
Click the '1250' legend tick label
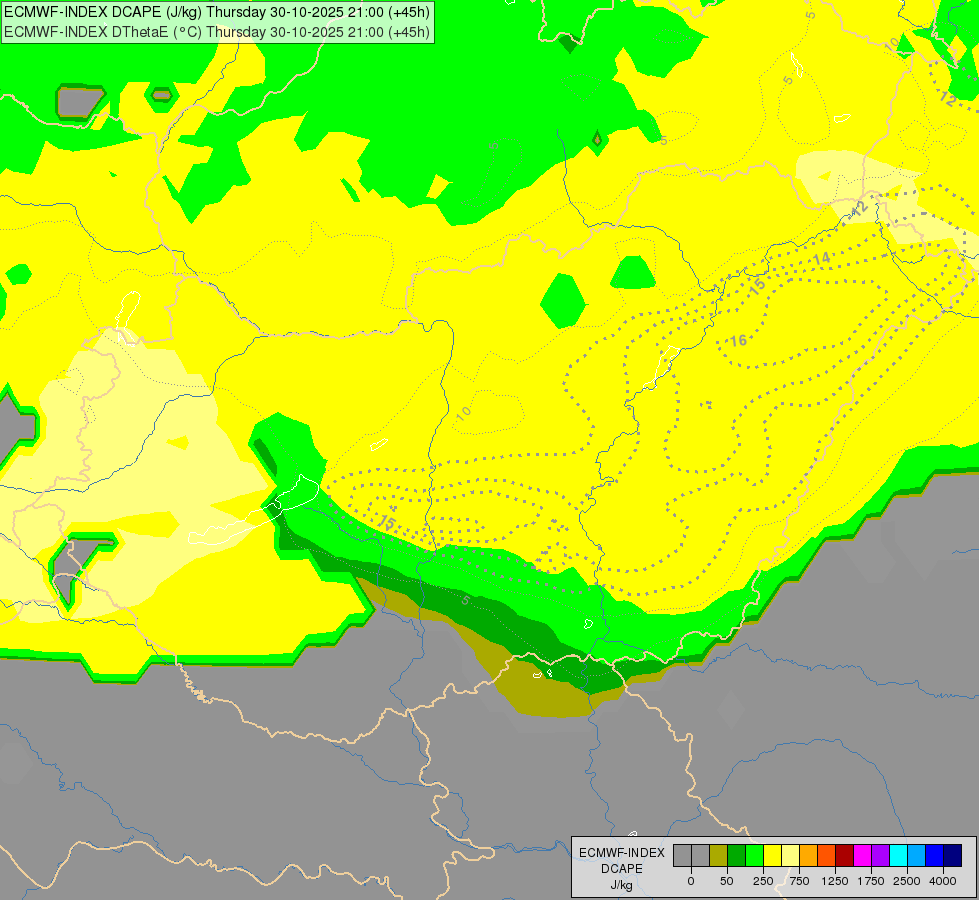[x=835, y=881]
